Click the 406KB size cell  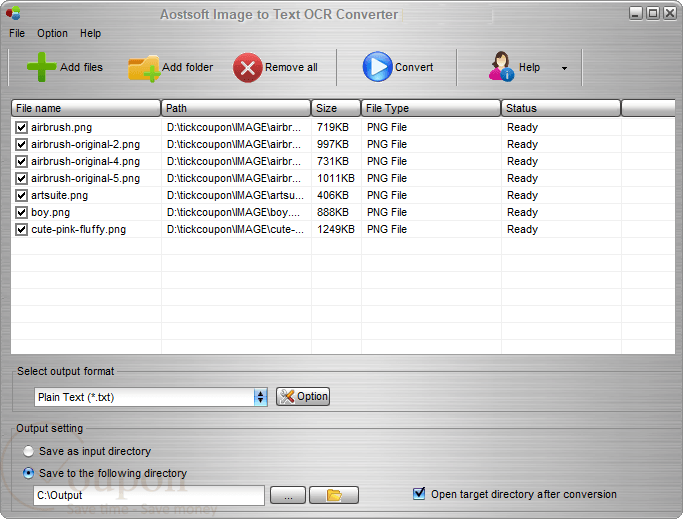(x=333, y=195)
